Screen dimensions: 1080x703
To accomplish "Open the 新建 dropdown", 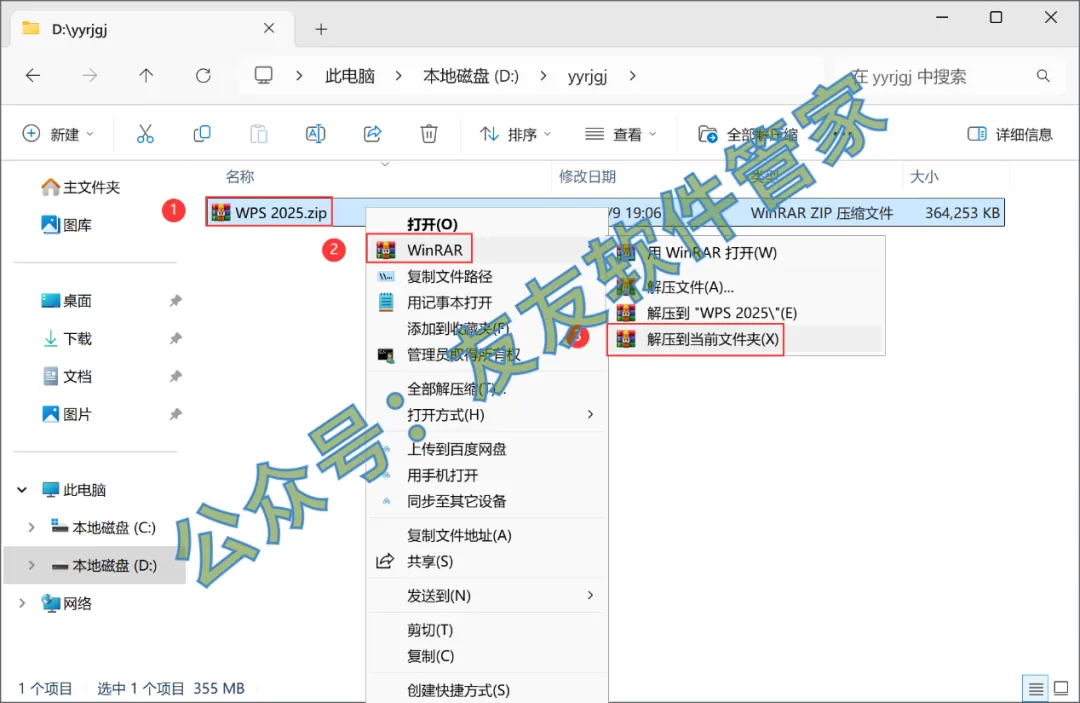I will point(58,134).
